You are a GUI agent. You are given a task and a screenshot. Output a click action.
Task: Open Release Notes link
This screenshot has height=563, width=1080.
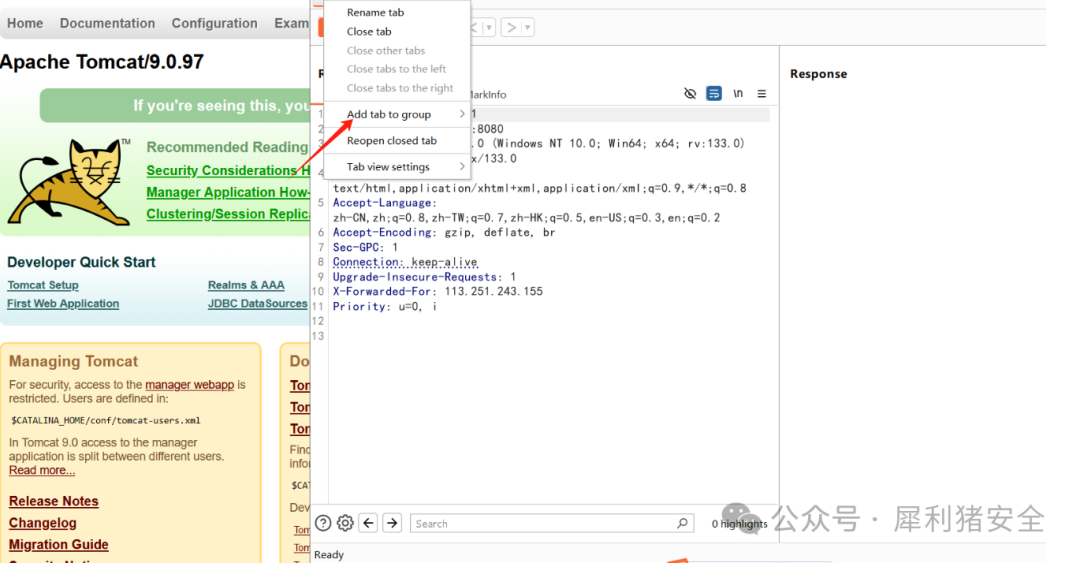pos(54,501)
